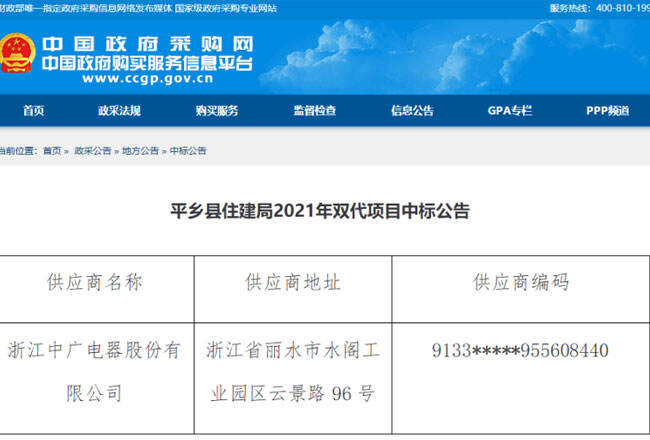Screen dimensions: 650x440
Task: Click the supplier code 9133*****955608440
Action: [x=520, y=351]
